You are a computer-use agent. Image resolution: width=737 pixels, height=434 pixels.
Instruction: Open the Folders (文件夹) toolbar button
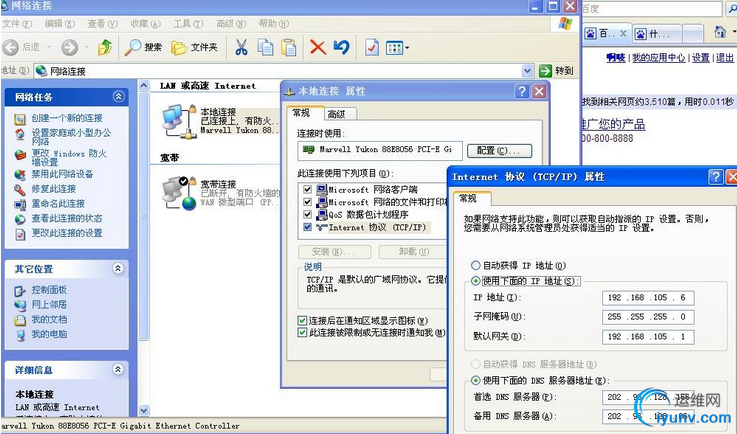tap(194, 47)
